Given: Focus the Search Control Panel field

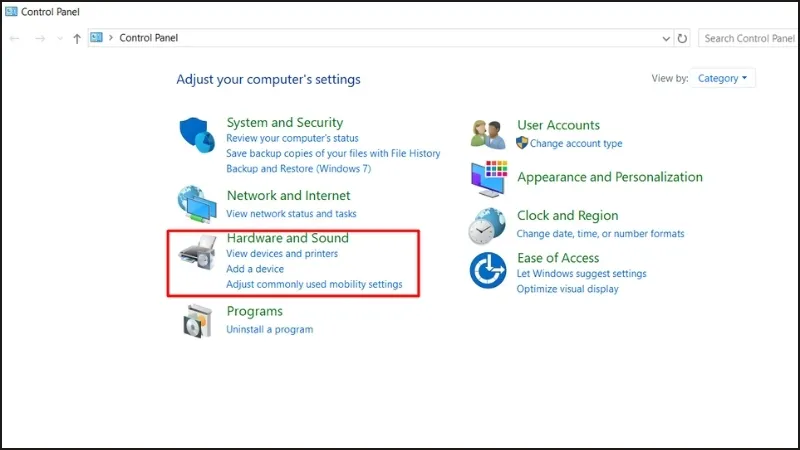Looking at the screenshot, I should 748,38.
